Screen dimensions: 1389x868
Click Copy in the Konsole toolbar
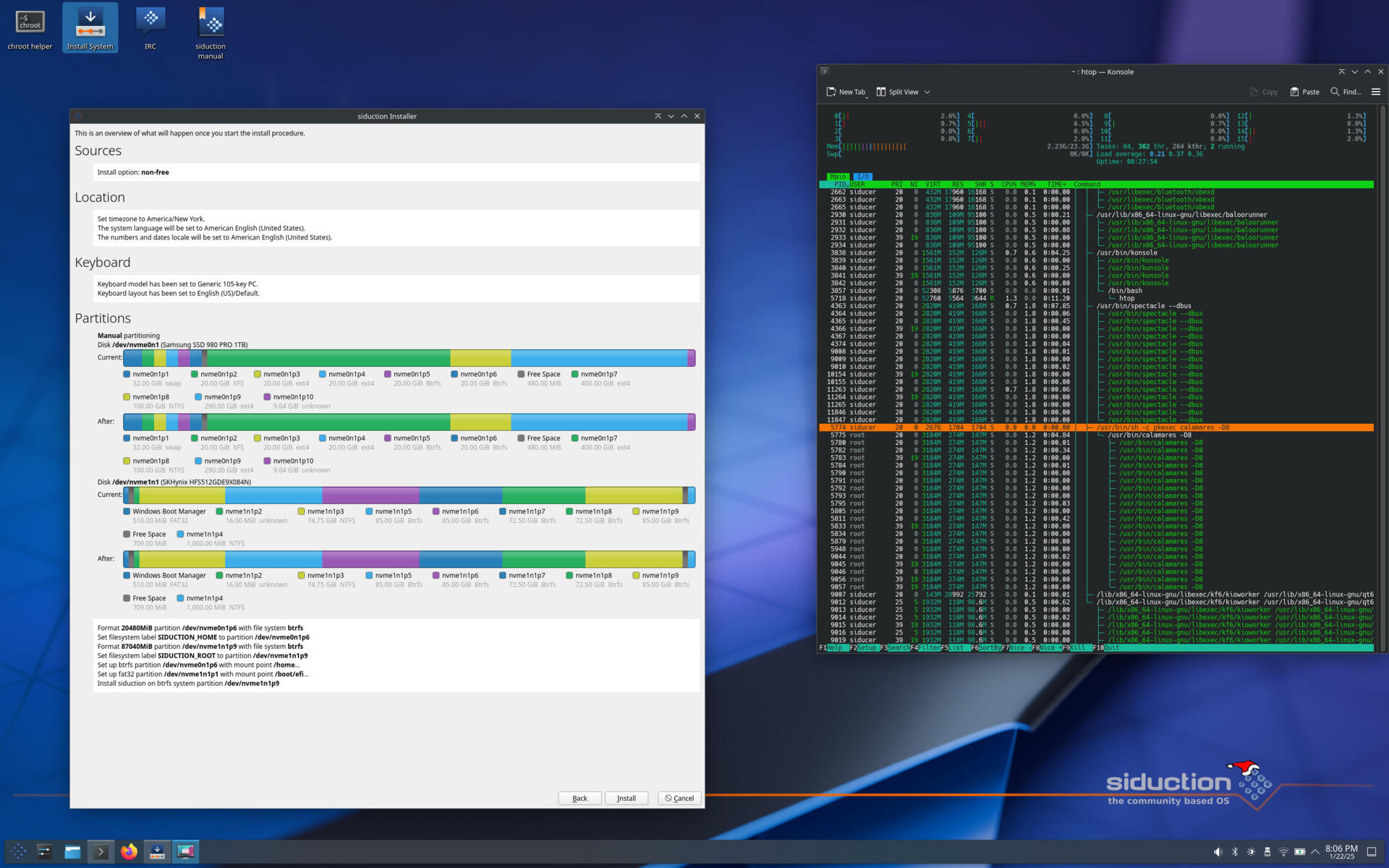click(1263, 92)
